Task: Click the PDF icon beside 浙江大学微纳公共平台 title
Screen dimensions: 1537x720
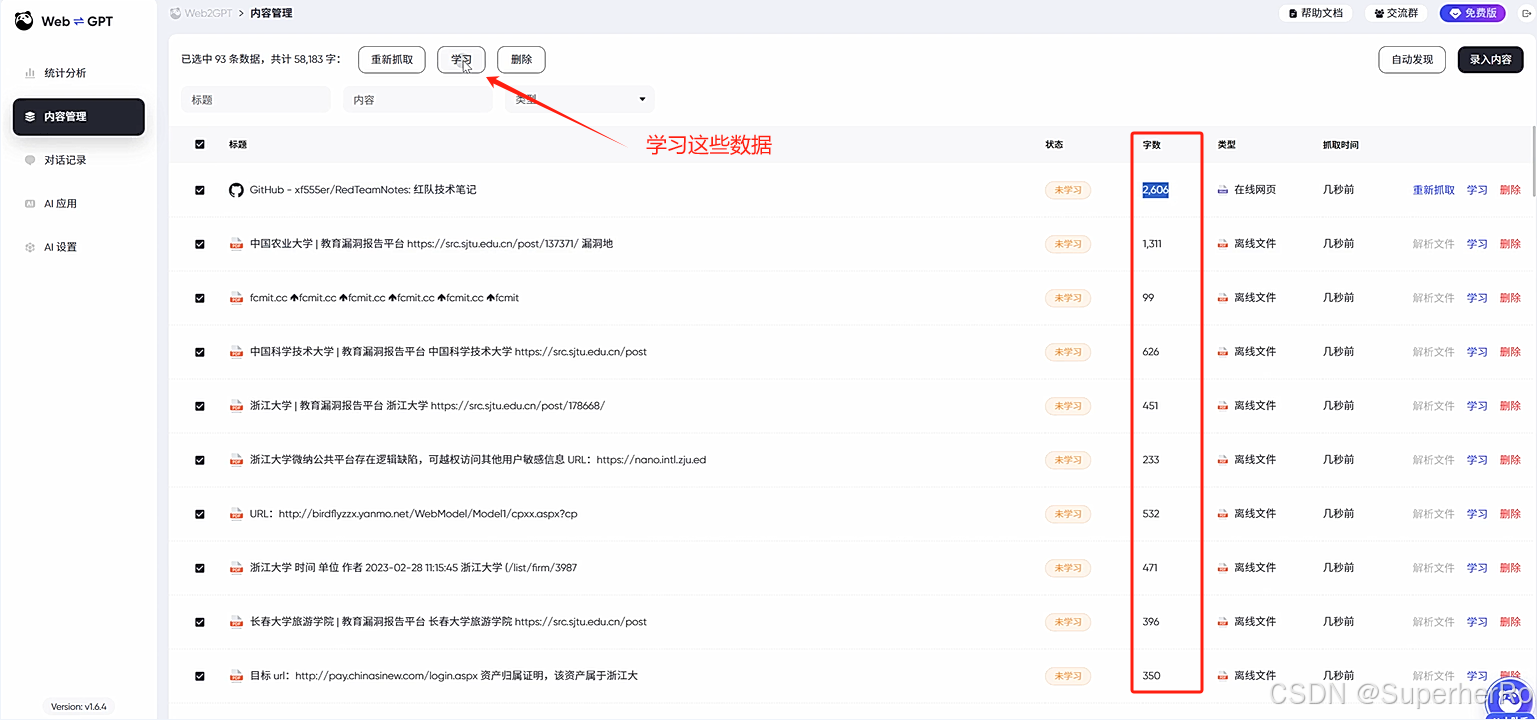Action: pos(236,460)
